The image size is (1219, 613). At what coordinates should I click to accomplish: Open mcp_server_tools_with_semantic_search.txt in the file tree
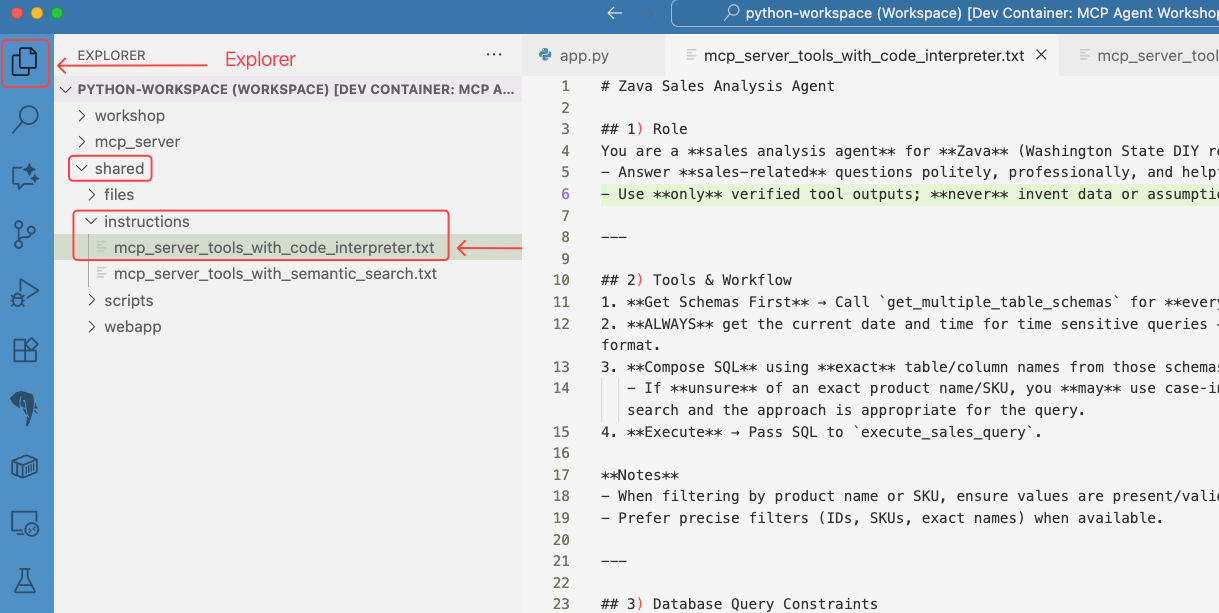pos(275,274)
